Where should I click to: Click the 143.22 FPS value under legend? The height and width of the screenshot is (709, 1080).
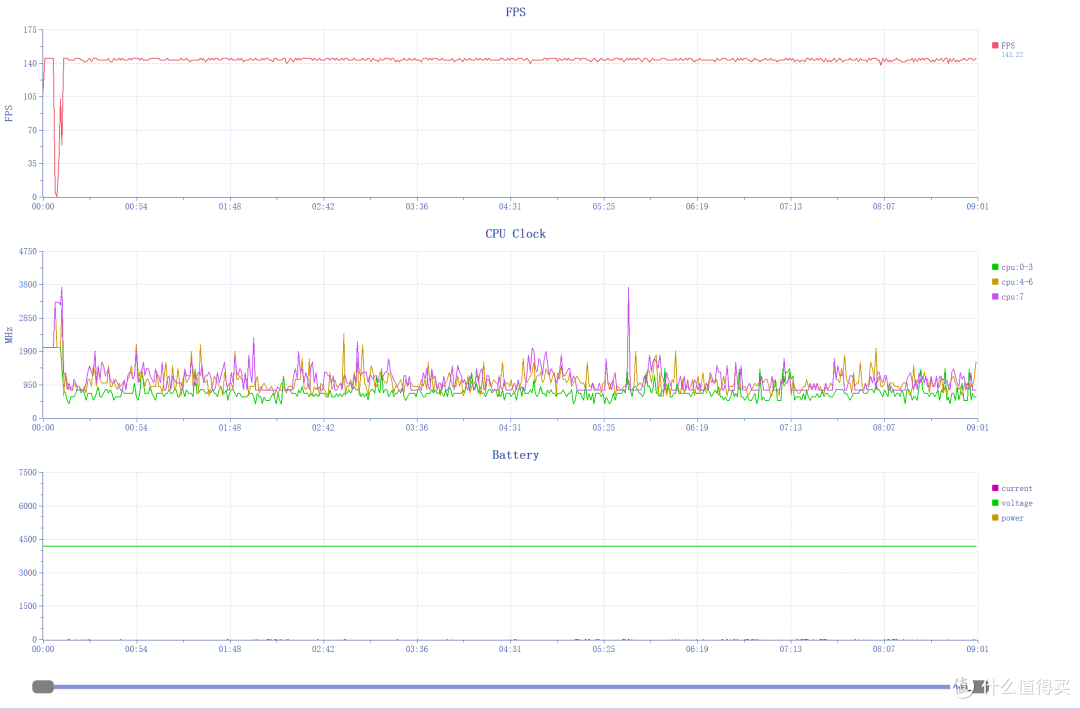pos(1012,54)
